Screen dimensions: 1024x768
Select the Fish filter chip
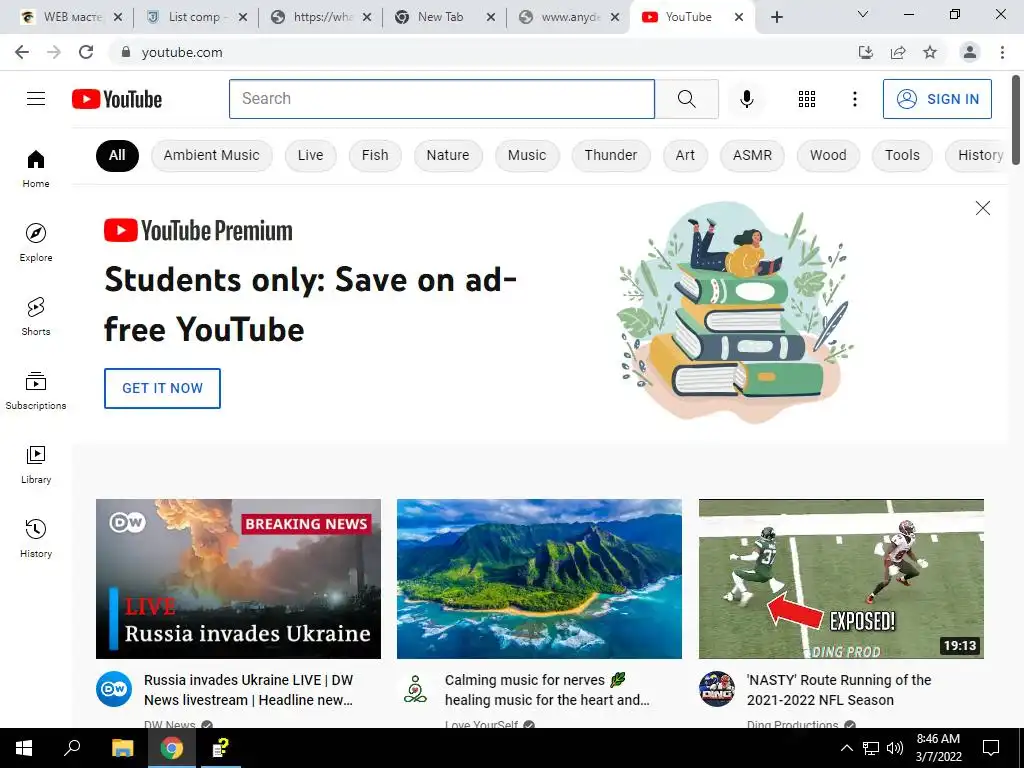tap(375, 155)
